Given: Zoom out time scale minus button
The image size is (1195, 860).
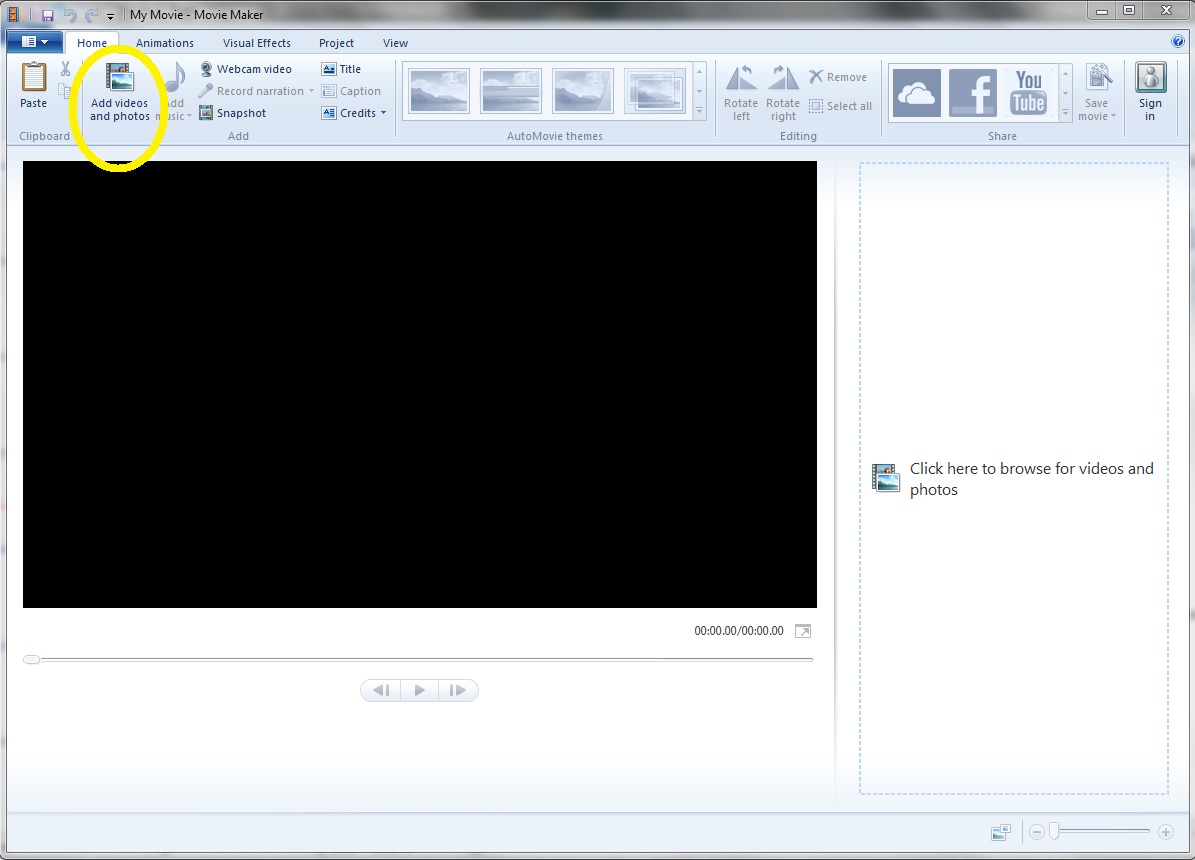Looking at the screenshot, I should tap(1036, 832).
